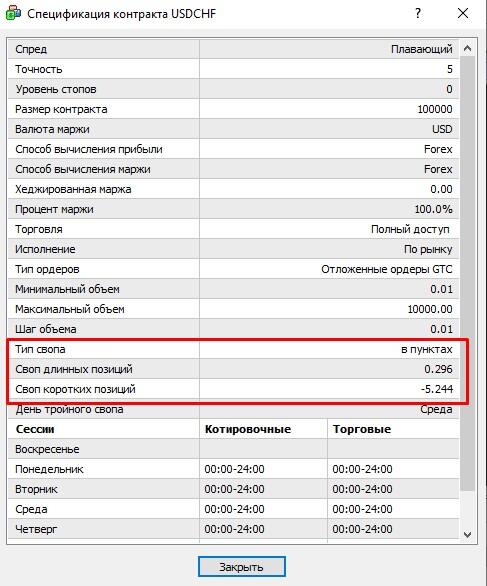Click the Своп длинных позиций value 0.296

(x=438, y=369)
